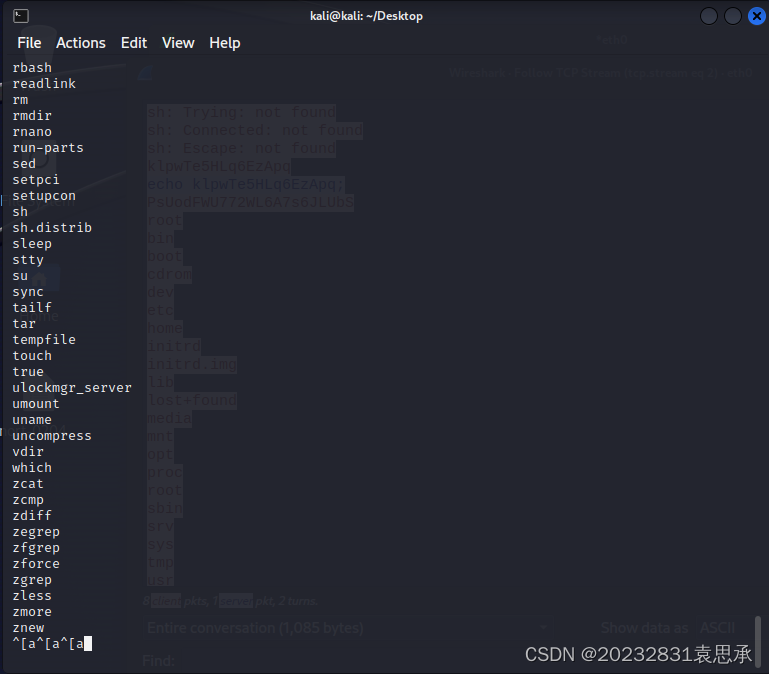Click the 'zdiff' entry
This screenshot has height=674, width=769.
pyautogui.click(x=32, y=516)
